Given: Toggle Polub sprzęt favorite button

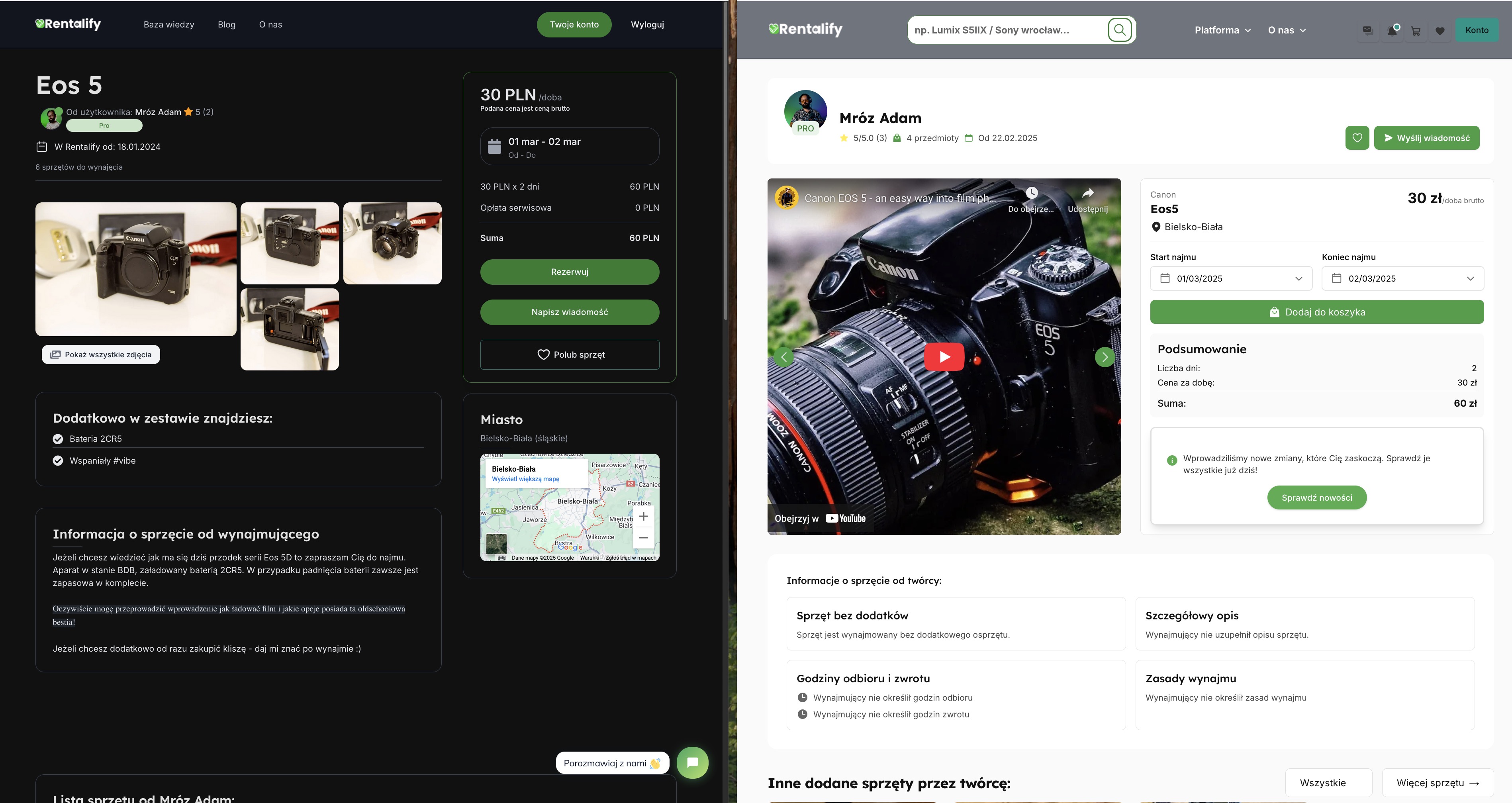Looking at the screenshot, I should click(569, 354).
